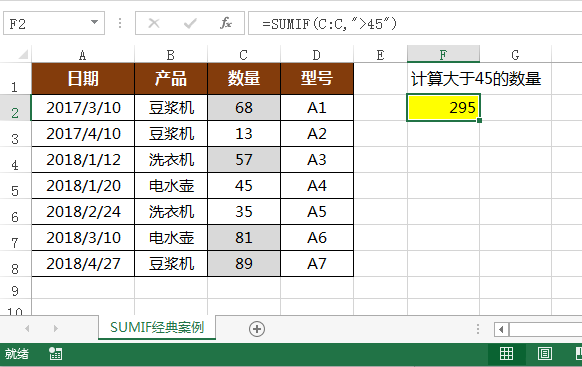Click the 日期 header cell
The image size is (582, 367).
point(83,79)
